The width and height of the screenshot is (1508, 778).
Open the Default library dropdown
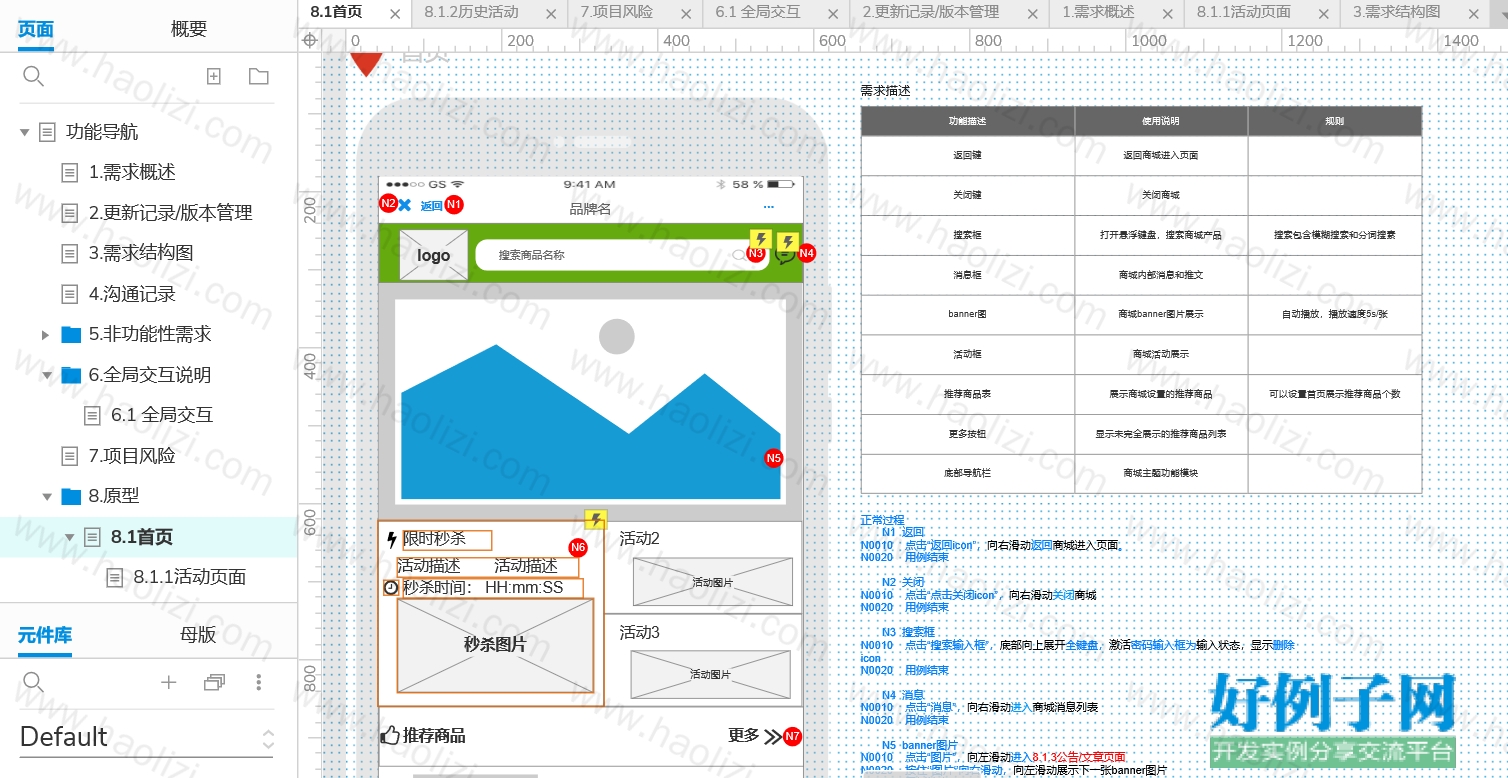(146, 738)
